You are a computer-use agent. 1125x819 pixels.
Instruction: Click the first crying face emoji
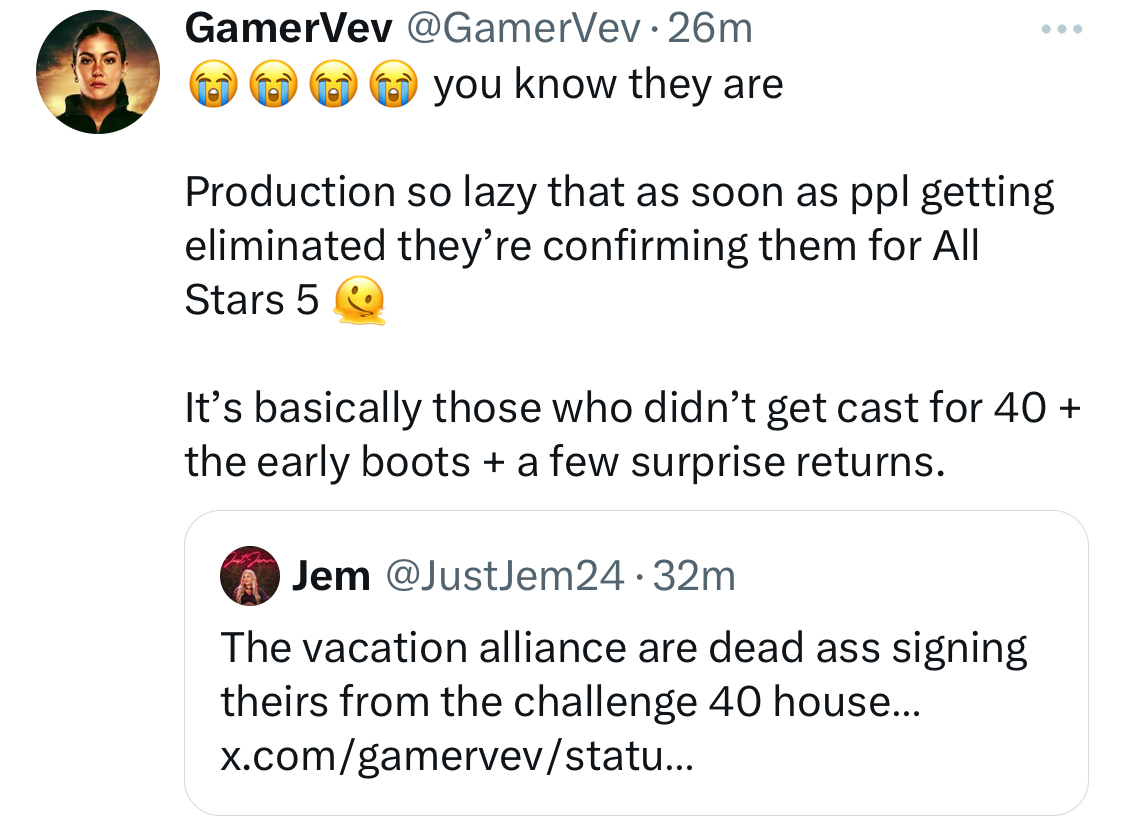213,85
